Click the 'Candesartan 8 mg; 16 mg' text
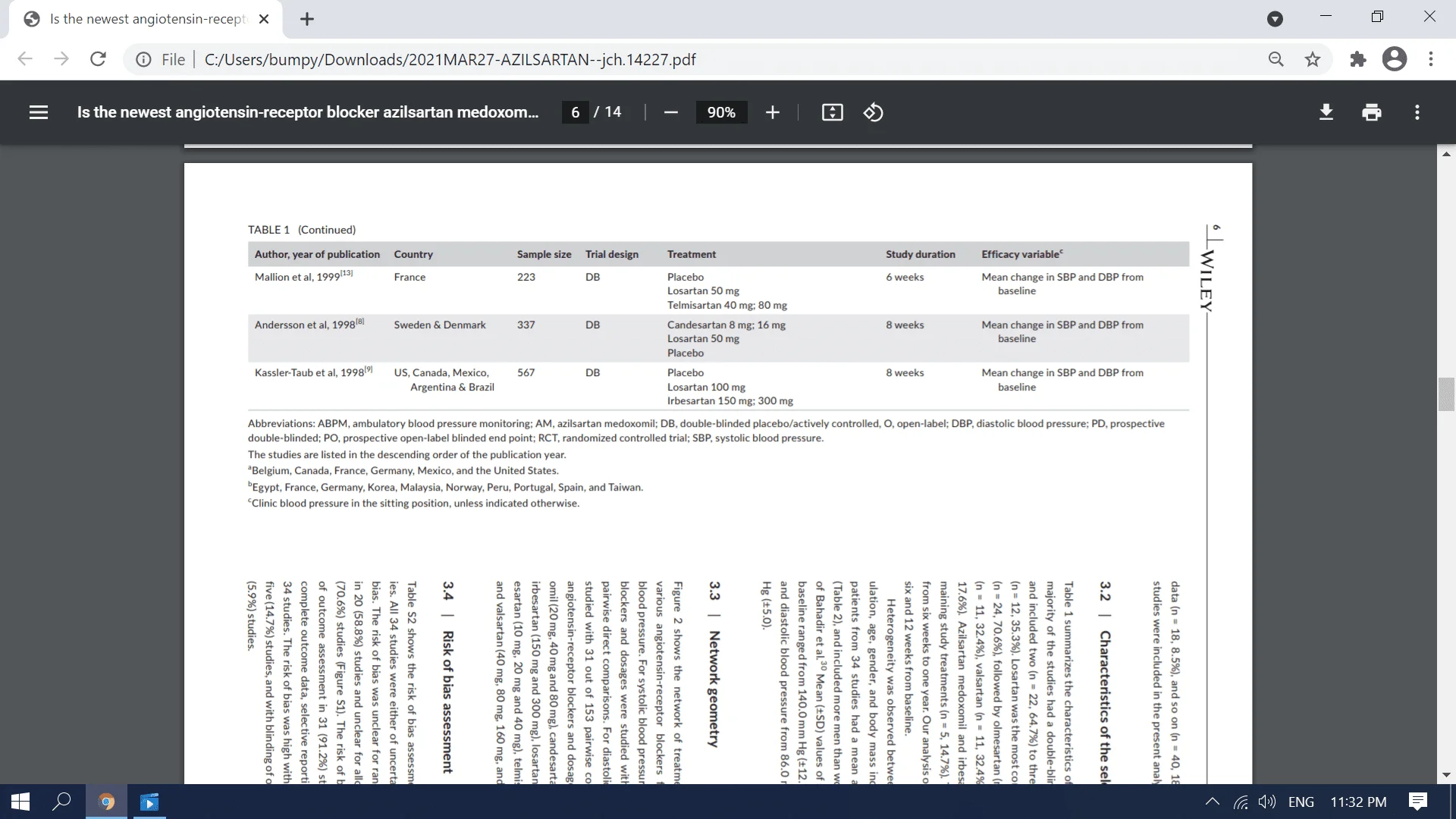 click(726, 325)
